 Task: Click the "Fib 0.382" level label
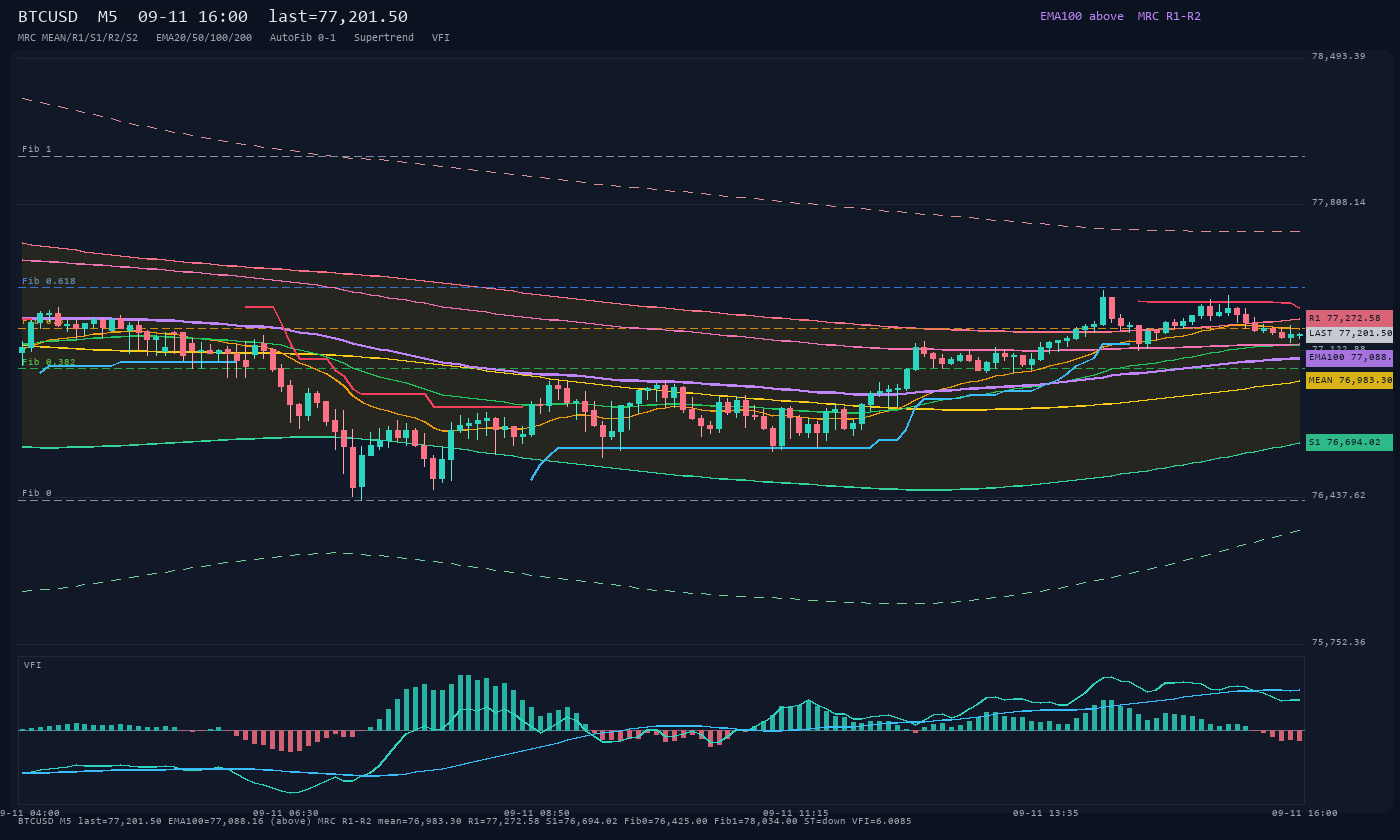pyautogui.click(x=49, y=362)
